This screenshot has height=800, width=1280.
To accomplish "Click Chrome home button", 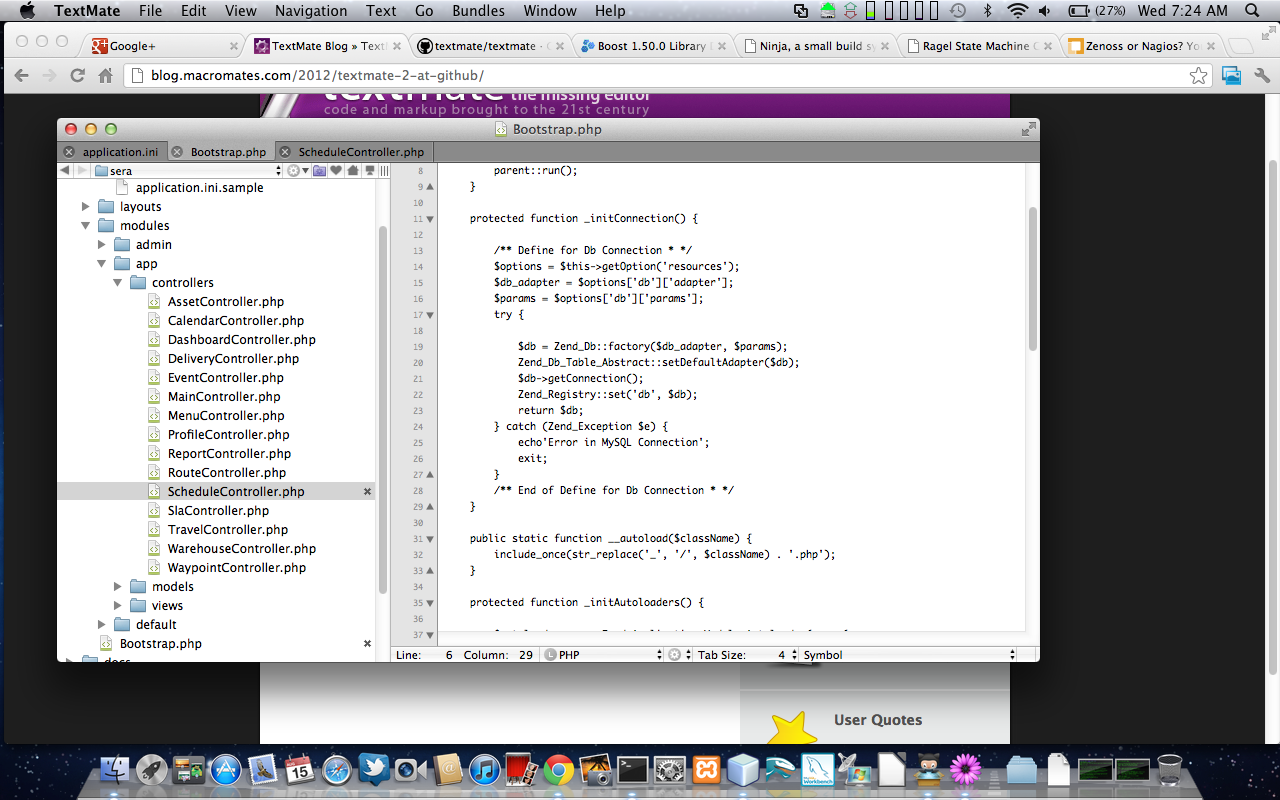I will (x=105, y=76).
